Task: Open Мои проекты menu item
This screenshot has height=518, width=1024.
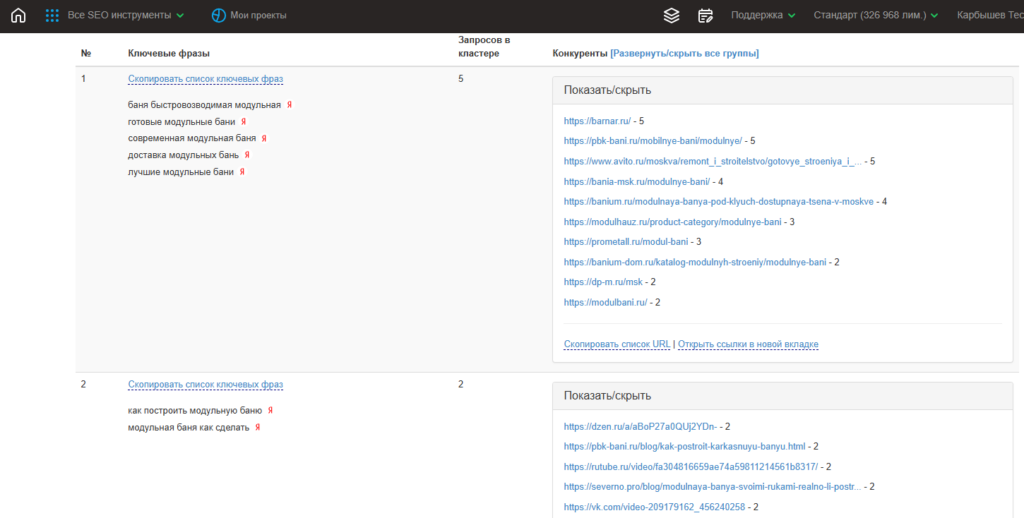Action: tap(258, 15)
